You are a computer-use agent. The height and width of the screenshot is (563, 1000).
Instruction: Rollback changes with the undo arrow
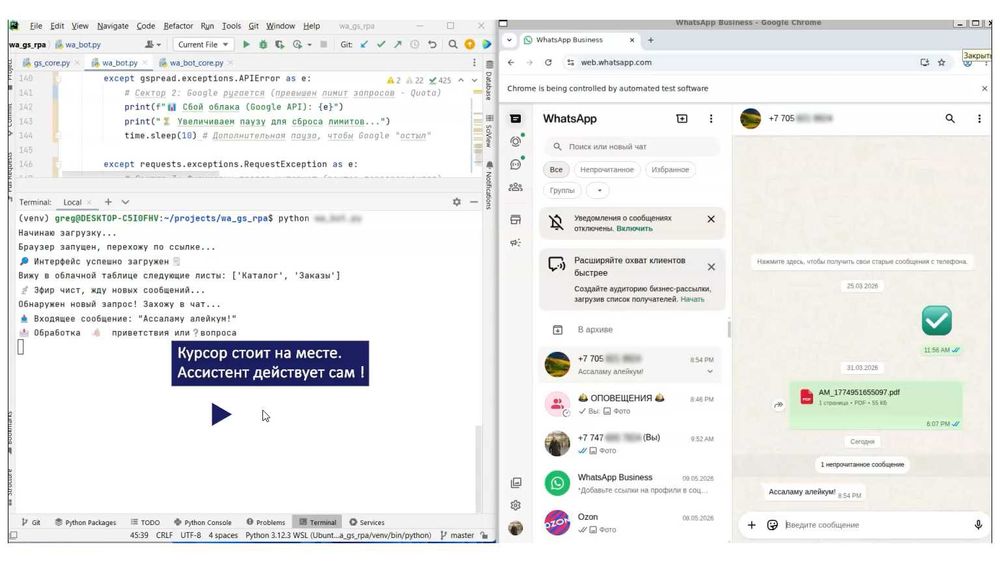tap(432, 45)
